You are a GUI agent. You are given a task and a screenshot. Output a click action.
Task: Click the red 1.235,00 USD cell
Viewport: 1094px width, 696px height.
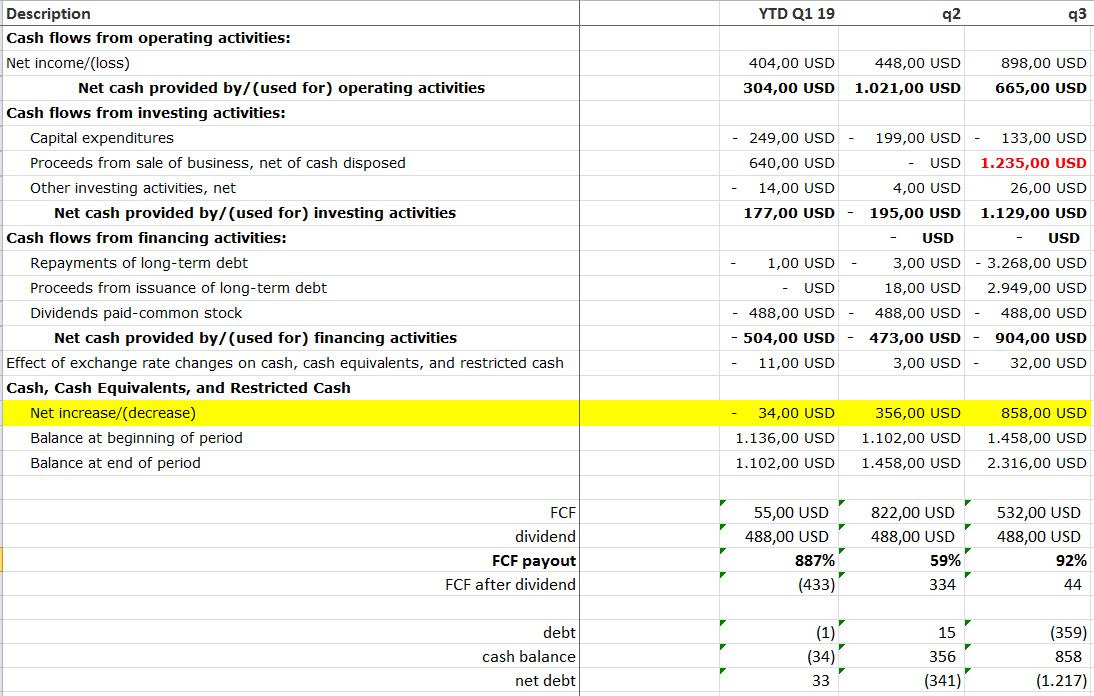pyautogui.click(x=1032, y=163)
